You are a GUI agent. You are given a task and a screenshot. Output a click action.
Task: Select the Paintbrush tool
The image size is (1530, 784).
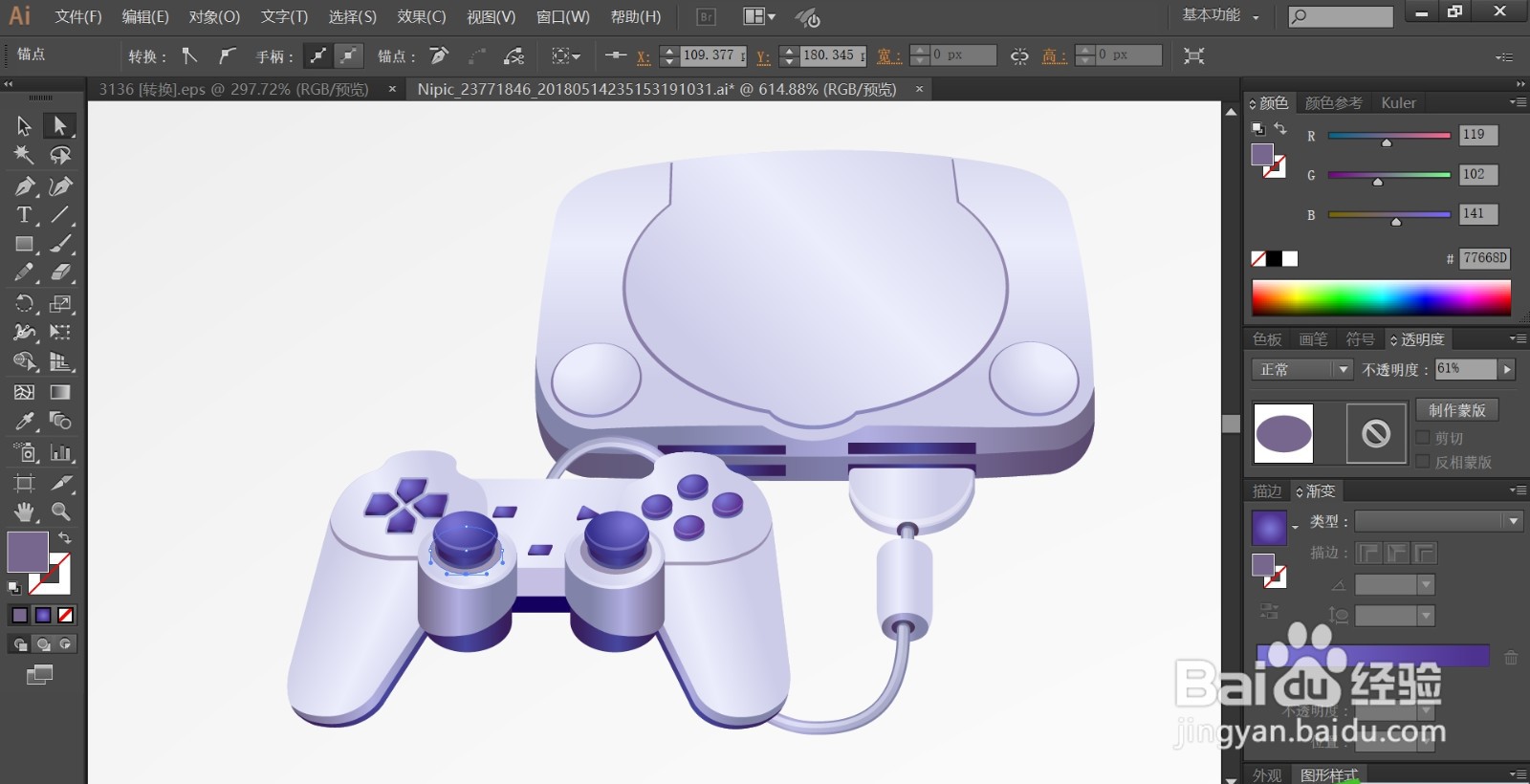coord(59,244)
